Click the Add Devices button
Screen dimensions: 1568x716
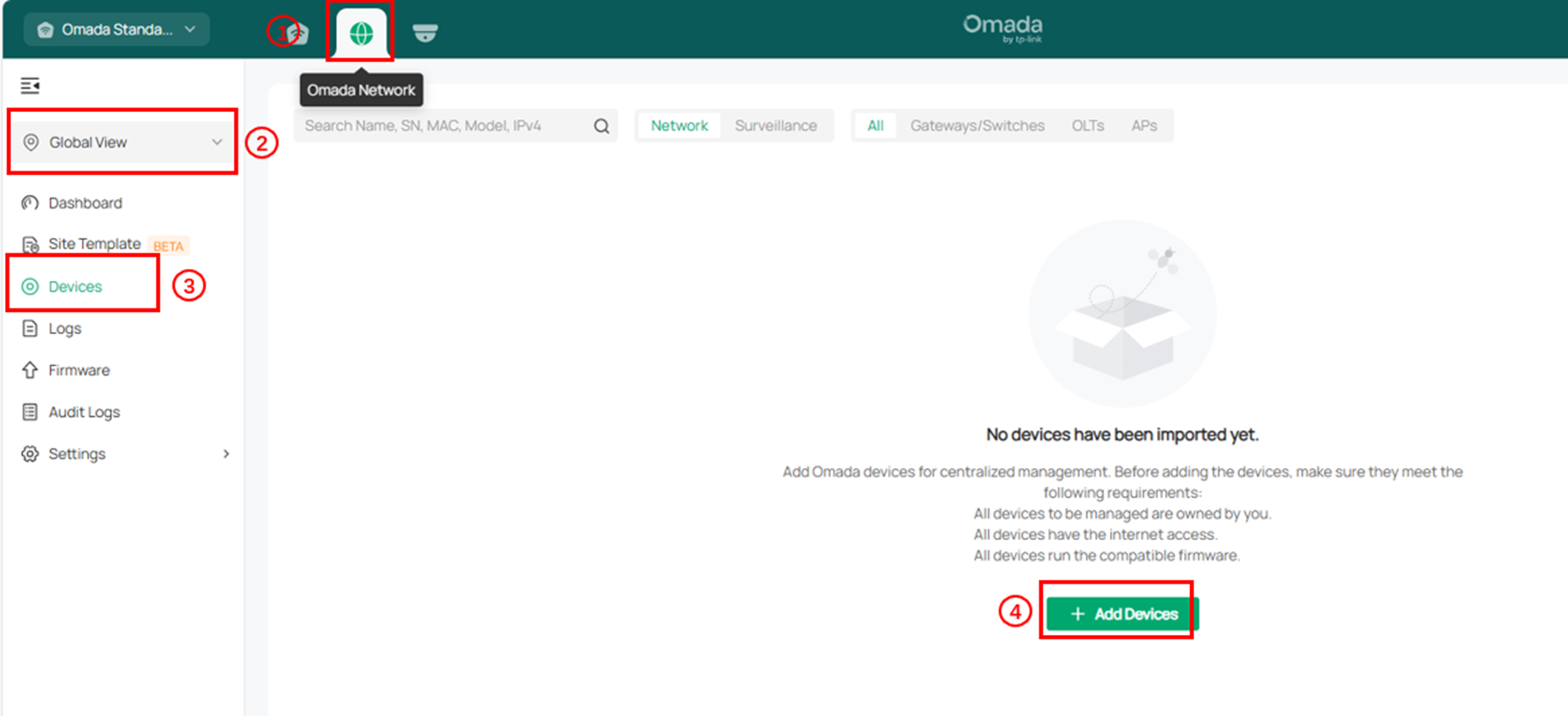click(1123, 613)
